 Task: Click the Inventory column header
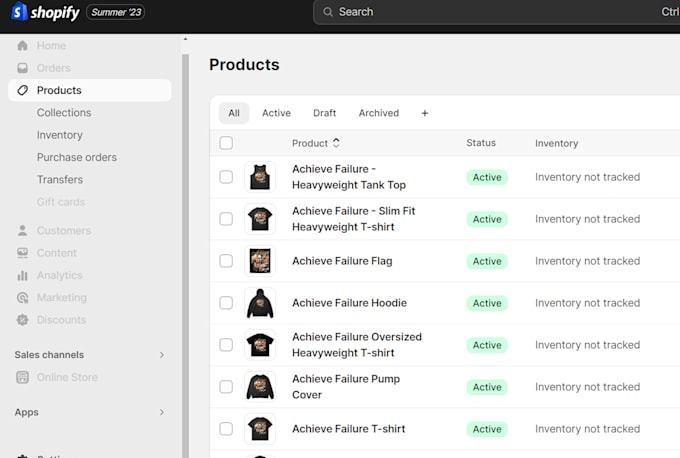pyautogui.click(x=556, y=143)
